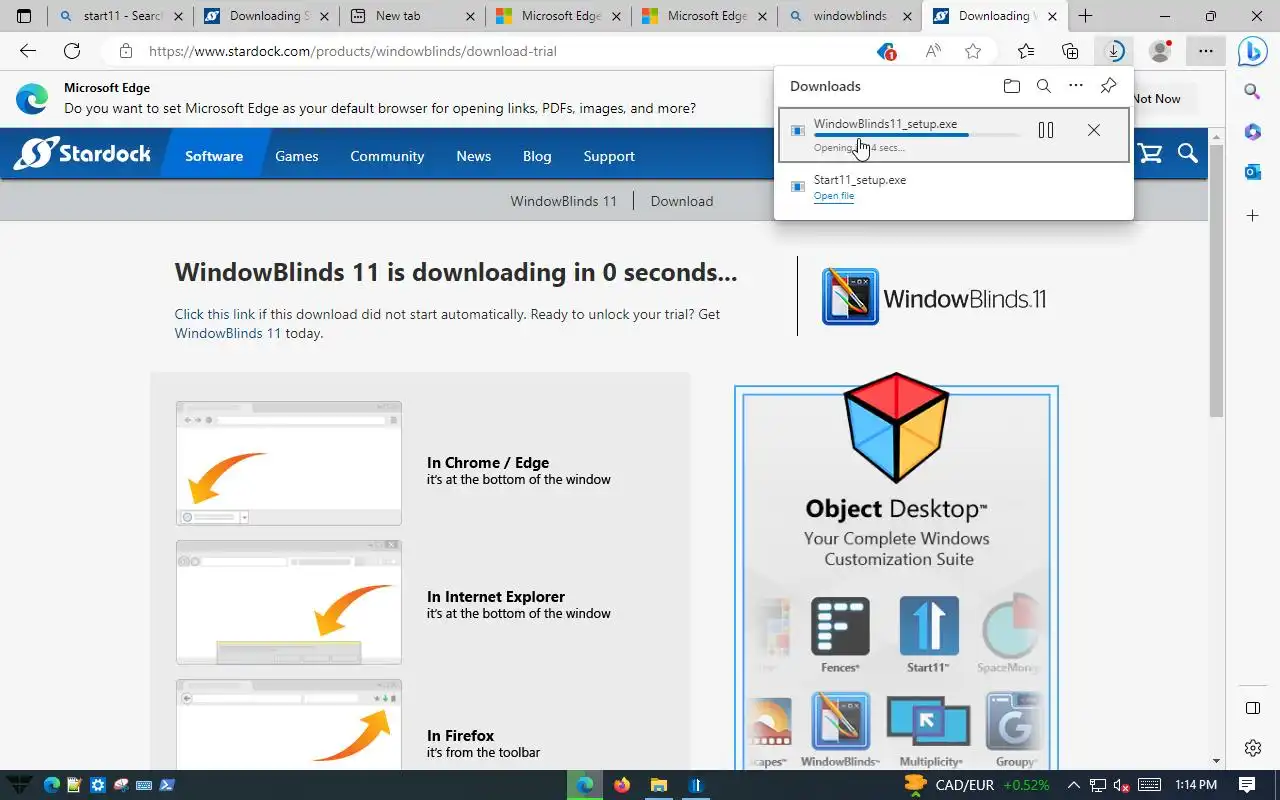Screen dimensions: 1280x800
Task: Click the stardock.com address bar
Action: [x=500, y=51]
